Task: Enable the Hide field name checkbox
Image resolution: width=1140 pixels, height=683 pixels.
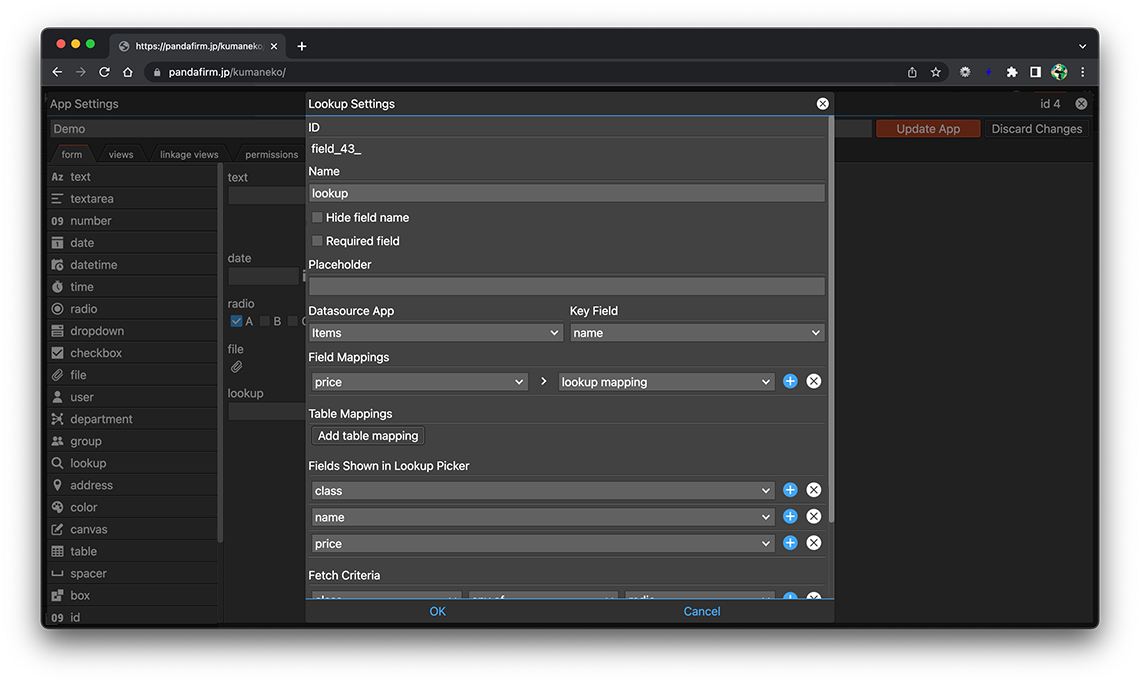Action: (317, 217)
